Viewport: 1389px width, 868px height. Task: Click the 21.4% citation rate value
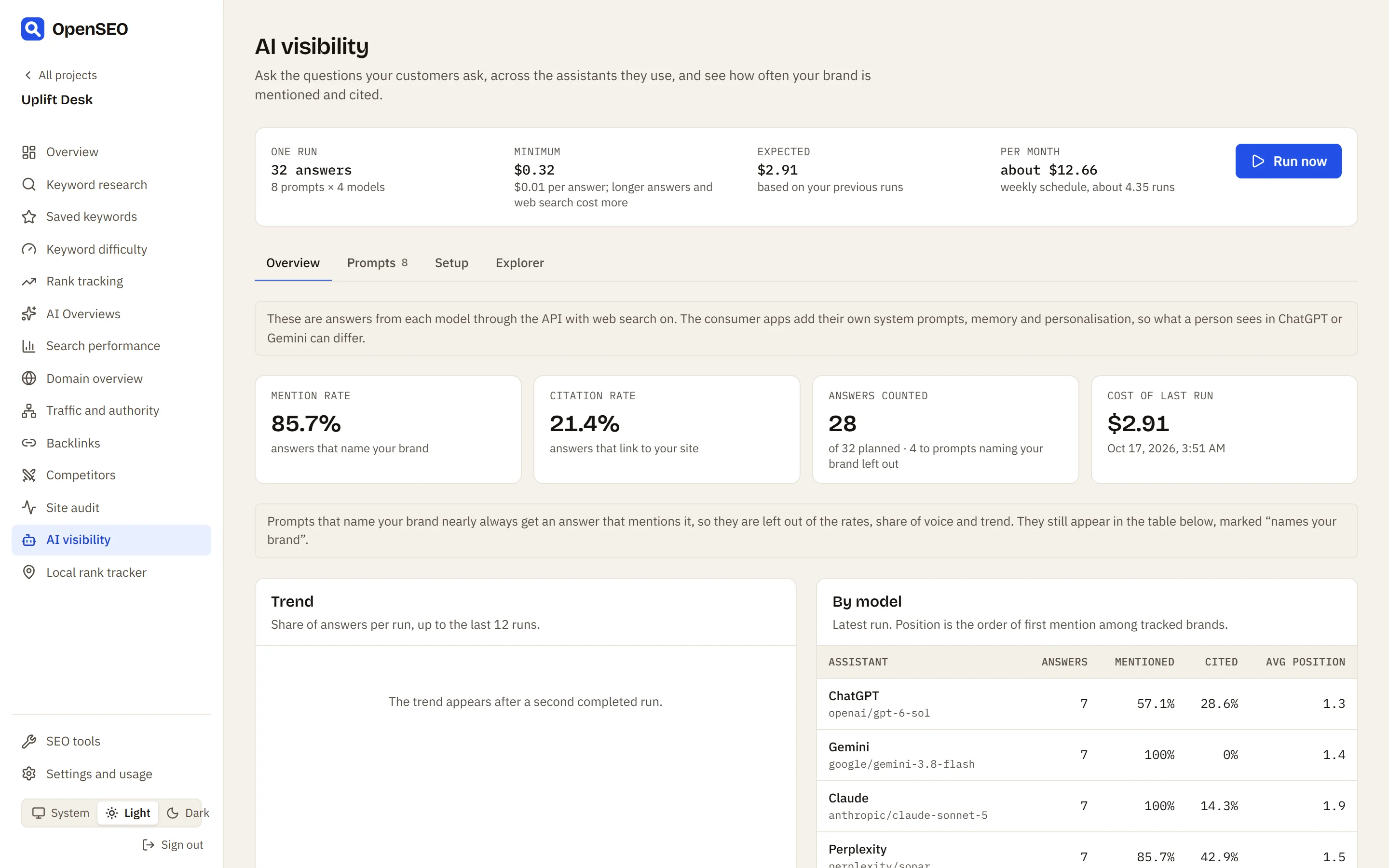(585, 424)
